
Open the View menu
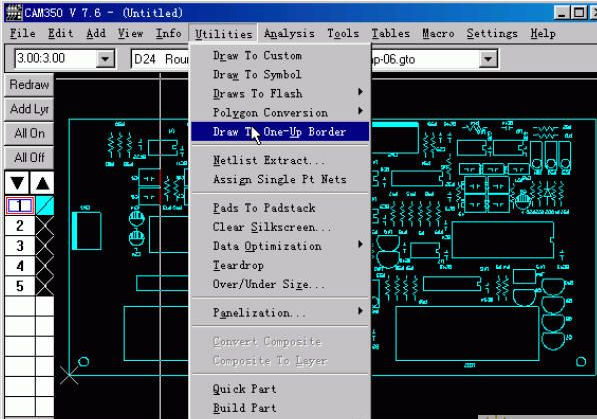[x=130, y=34]
